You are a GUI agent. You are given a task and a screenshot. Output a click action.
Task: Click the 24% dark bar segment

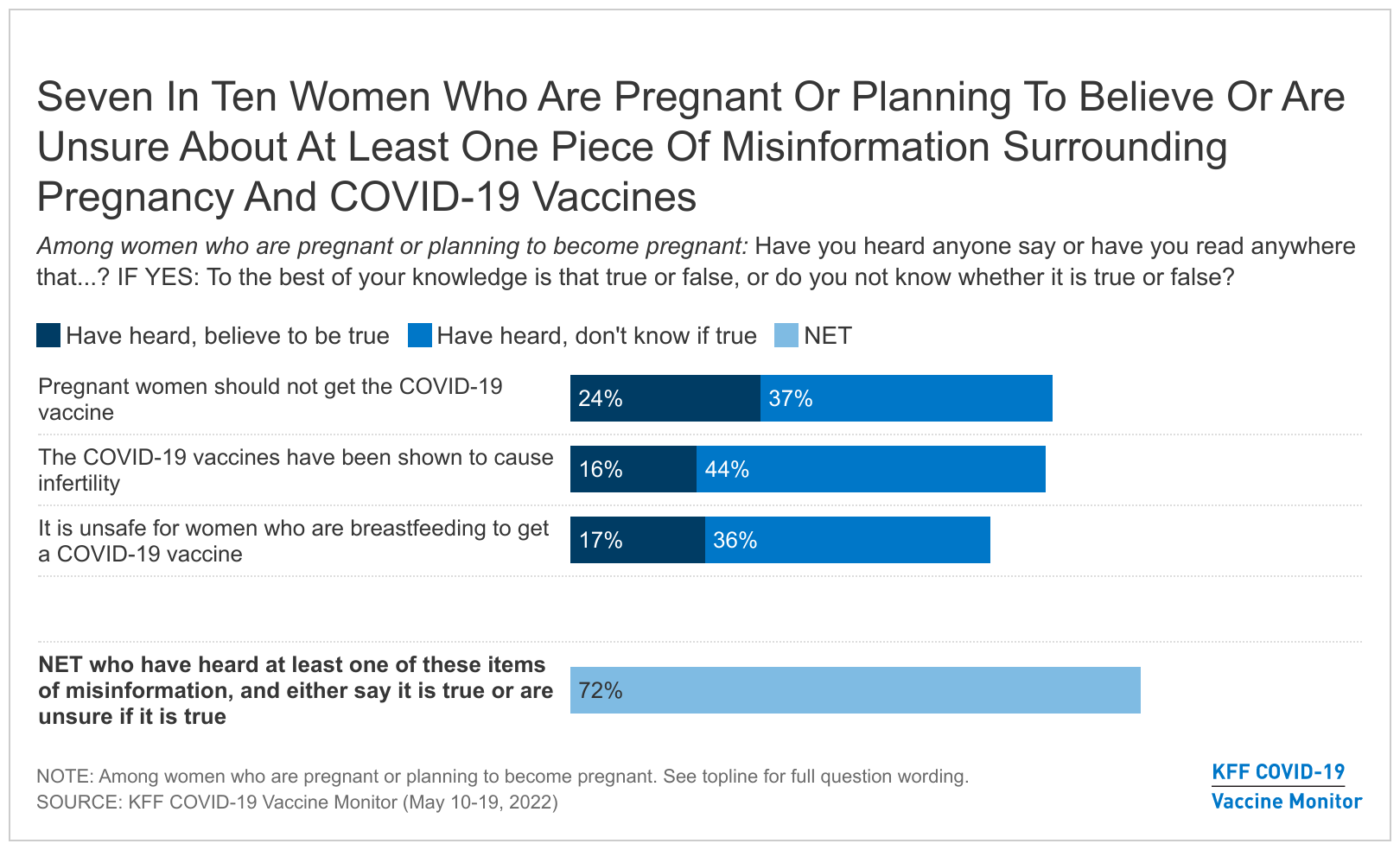point(665,398)
